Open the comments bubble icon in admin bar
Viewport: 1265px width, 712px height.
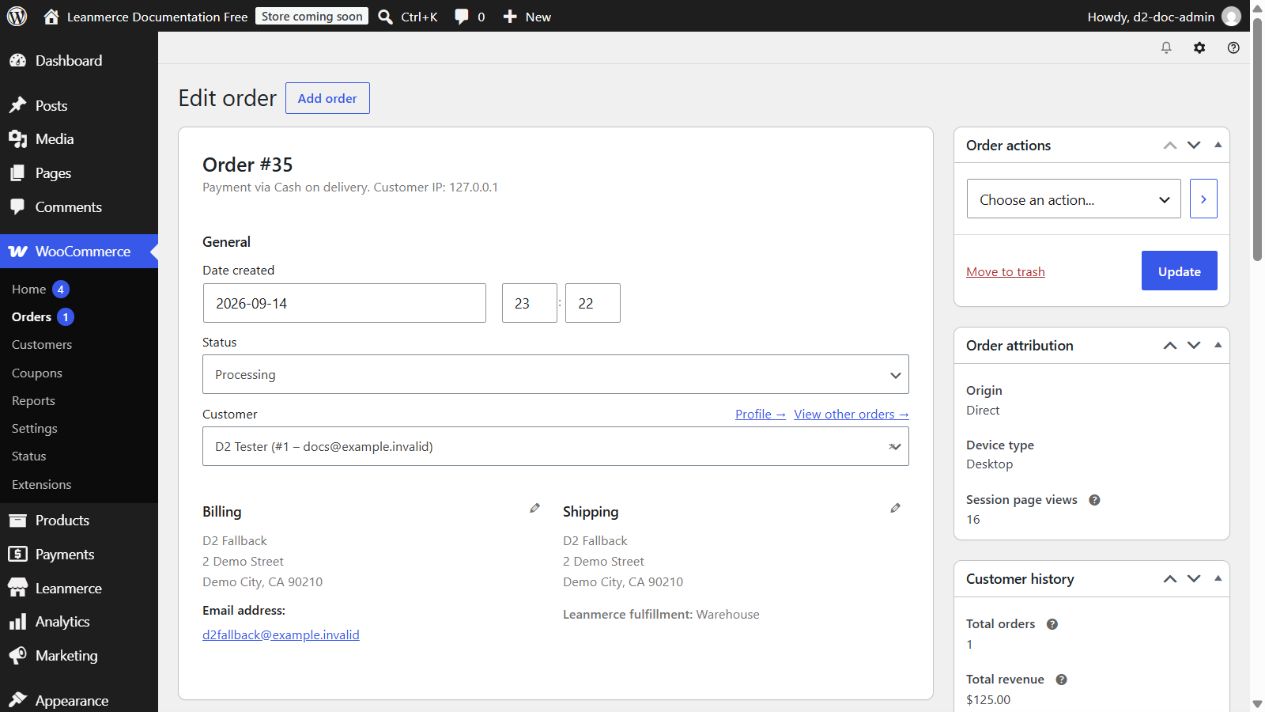pyautogui.click(x=462, y=16)
